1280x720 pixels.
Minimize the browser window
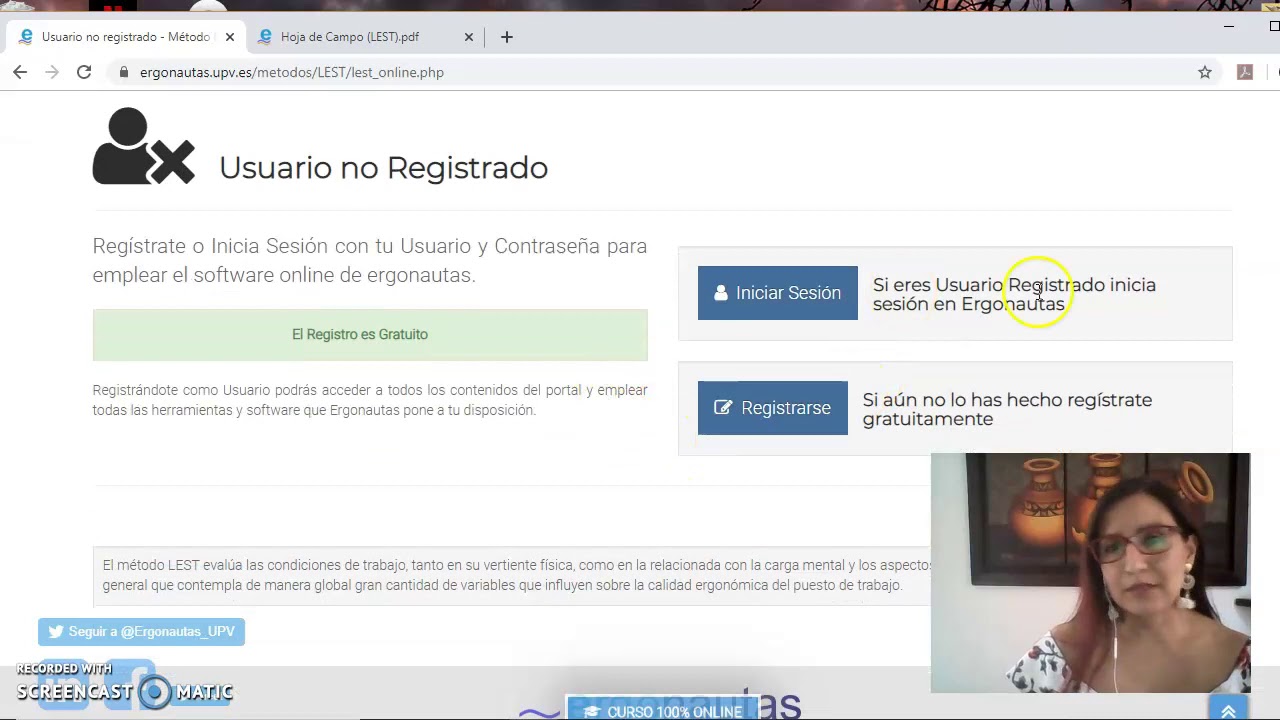[x=1229, y=26]
